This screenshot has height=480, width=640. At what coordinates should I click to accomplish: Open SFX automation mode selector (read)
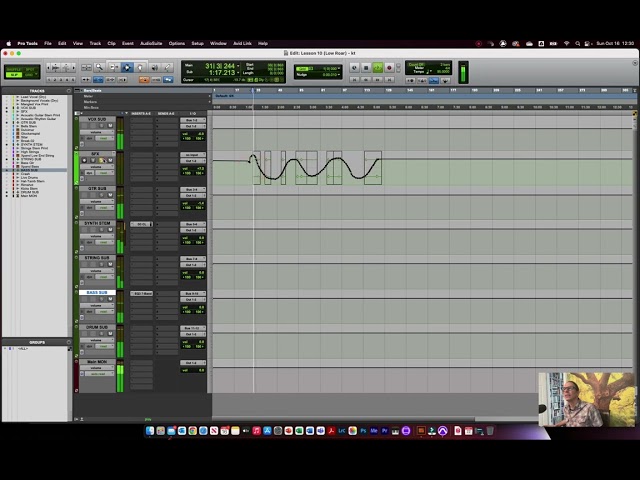104,173
